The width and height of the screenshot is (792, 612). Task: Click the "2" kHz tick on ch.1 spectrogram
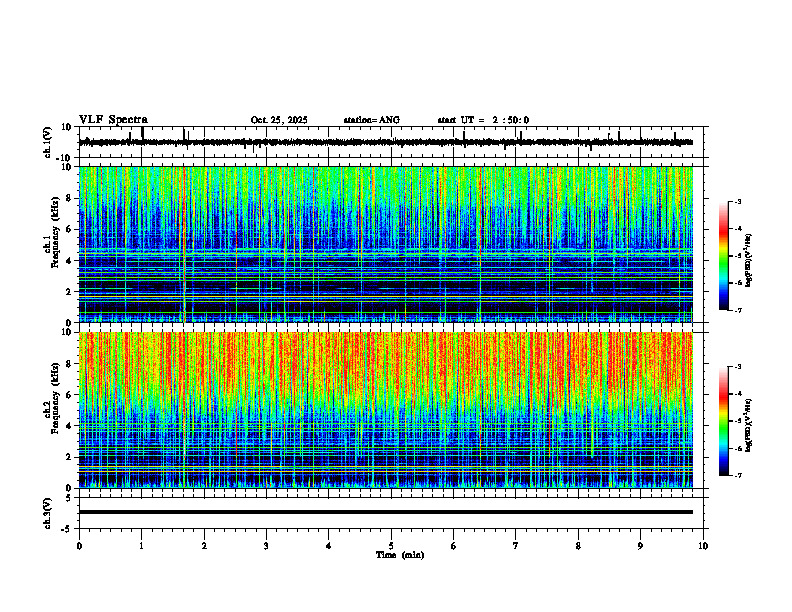tap(70, 292)
